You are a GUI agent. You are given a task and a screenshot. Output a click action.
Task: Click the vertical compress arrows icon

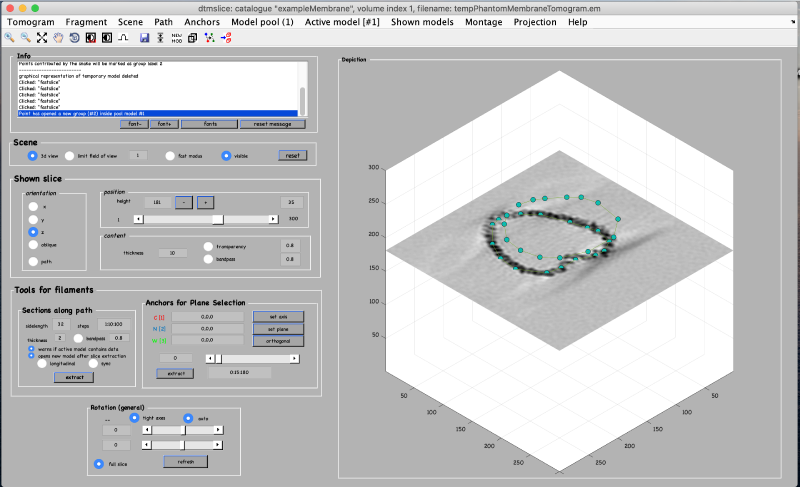(160, 38)
